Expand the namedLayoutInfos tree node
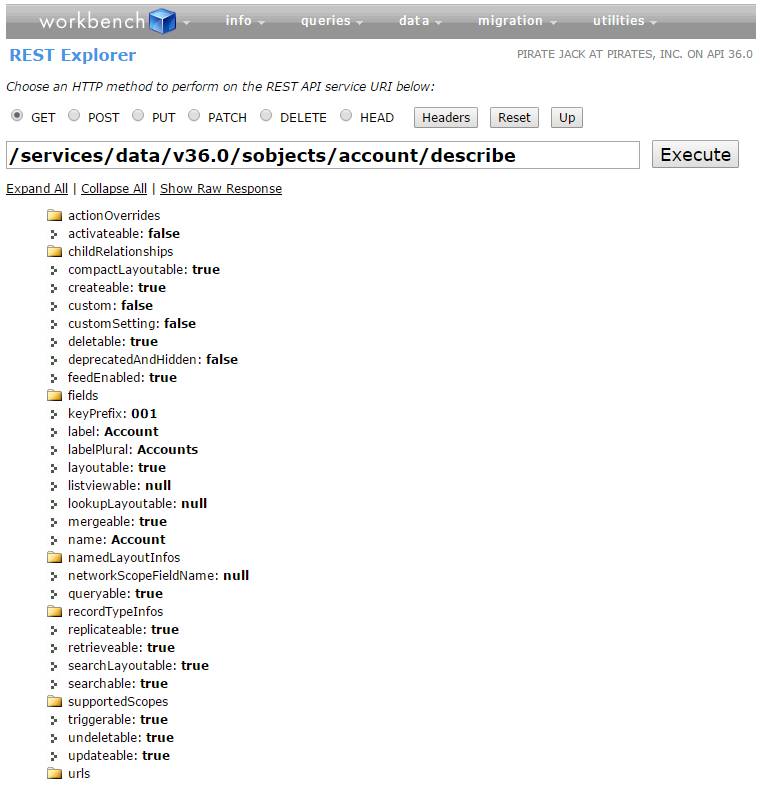The height and width of the screenshot is (786, 762). 124,557
